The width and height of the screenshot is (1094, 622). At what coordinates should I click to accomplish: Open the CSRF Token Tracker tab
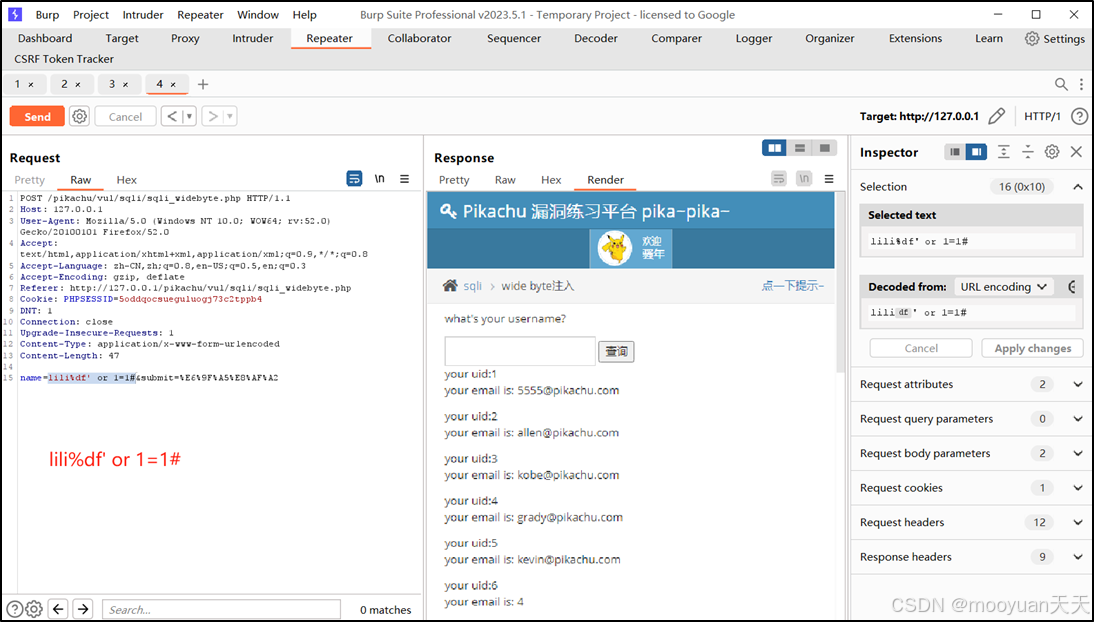(x=64, y=59)
